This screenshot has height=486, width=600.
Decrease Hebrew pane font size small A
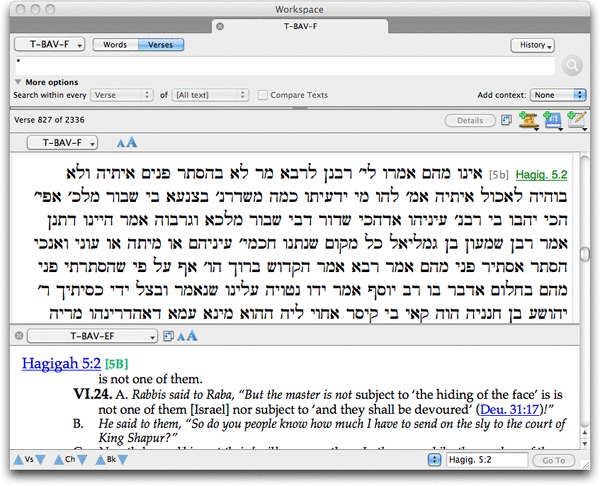(x=121, y=144)
